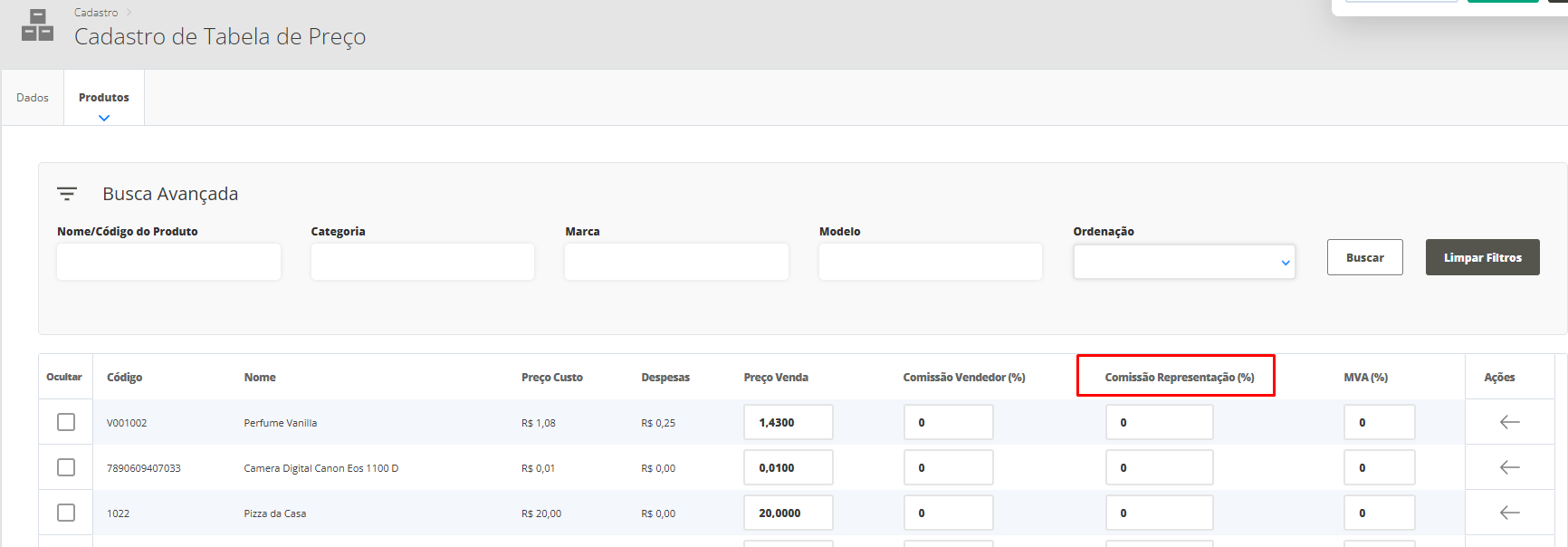Check Ocultar box for Camera Digital Canon
This screenshot has width=1568, height=547.
coord(66,467)
